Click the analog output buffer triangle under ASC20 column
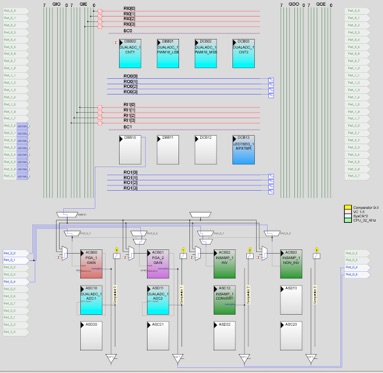The height and width of the screenshot is (373, 383). click(111, 359)
